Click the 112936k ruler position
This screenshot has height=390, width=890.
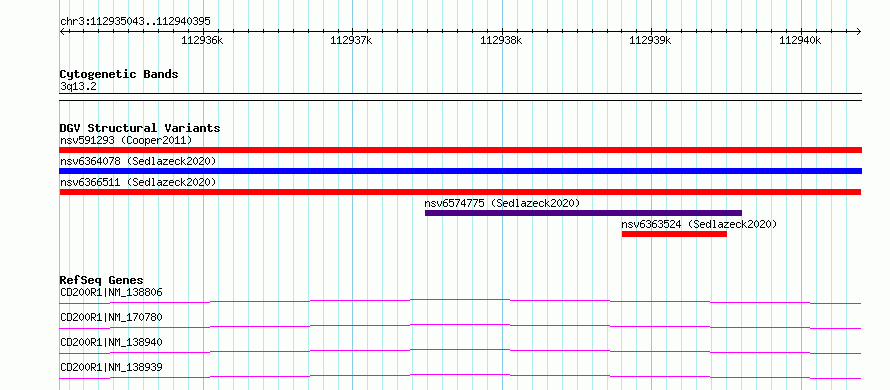pyautogui.click(x=203, y=40)
